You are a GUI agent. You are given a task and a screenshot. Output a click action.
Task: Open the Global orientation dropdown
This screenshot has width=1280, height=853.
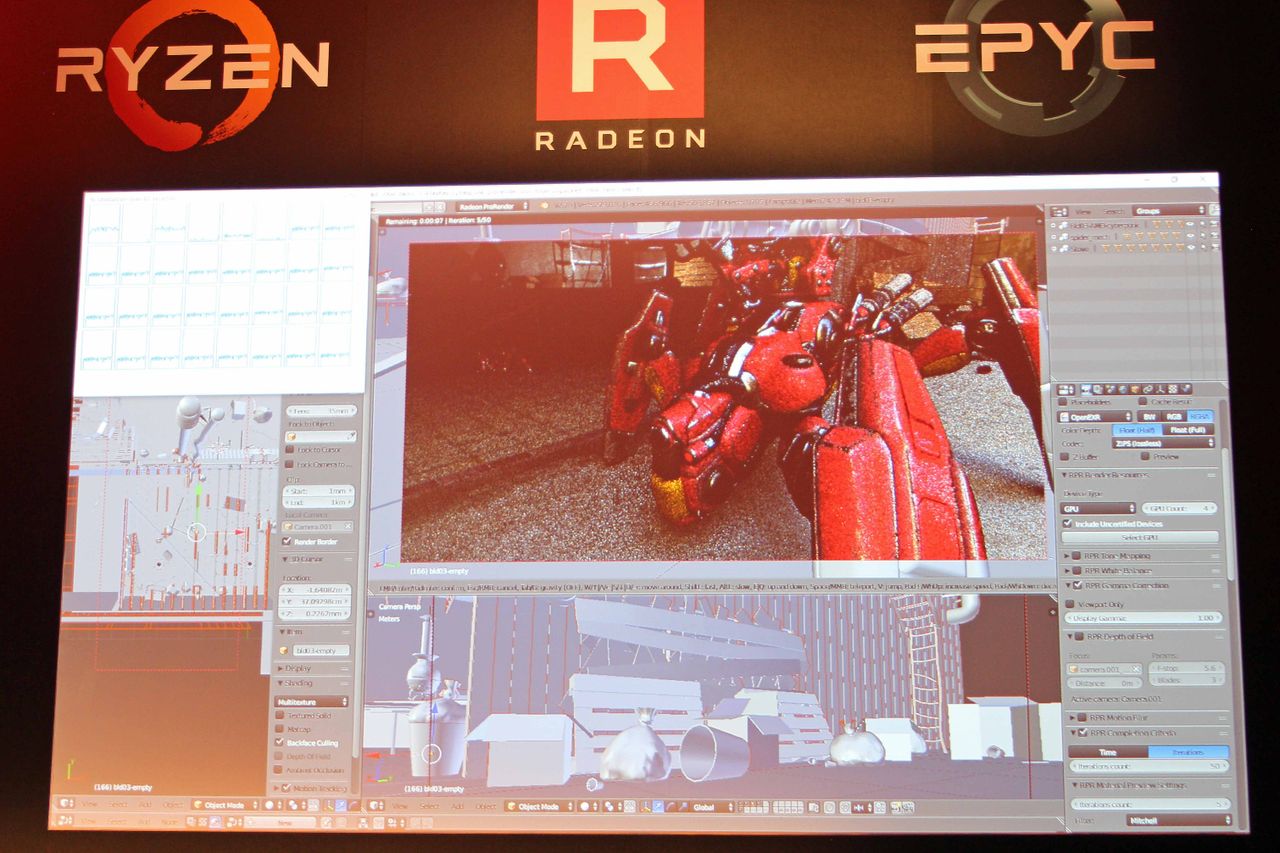(x=711, y=807)
